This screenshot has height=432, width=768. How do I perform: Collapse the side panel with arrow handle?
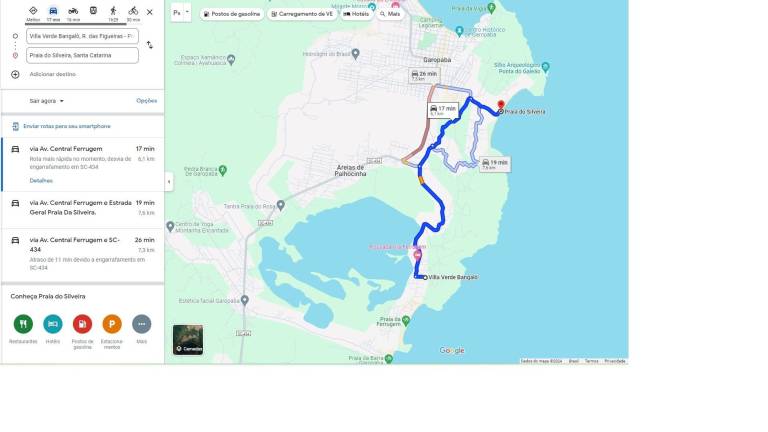pyautogui.click(x=169, y=182)
